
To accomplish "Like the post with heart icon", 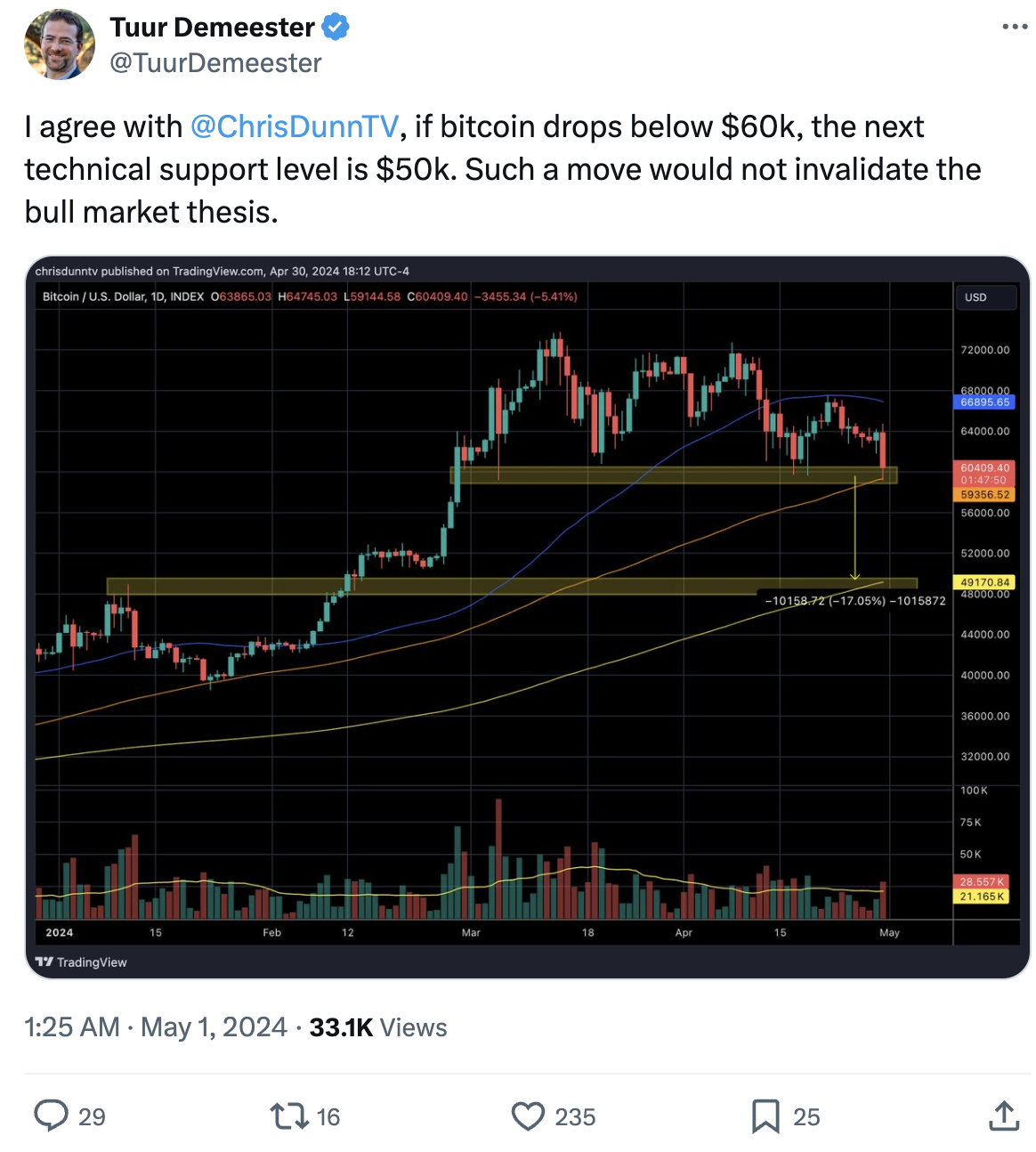I will point(528,1115).
